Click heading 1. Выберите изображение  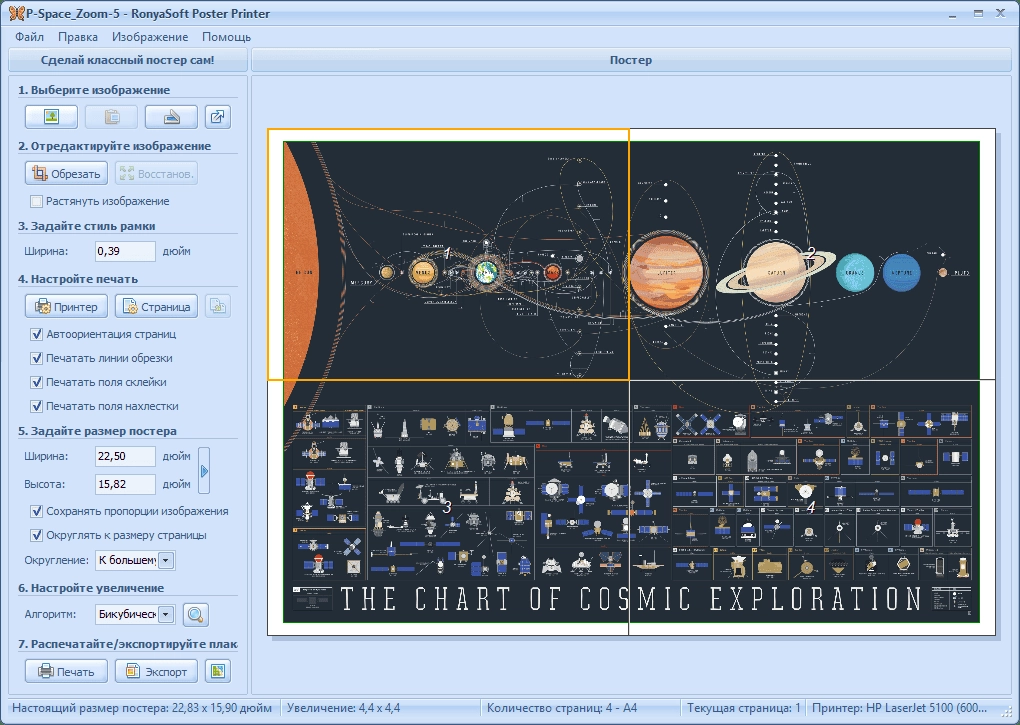tap(94, 90)
